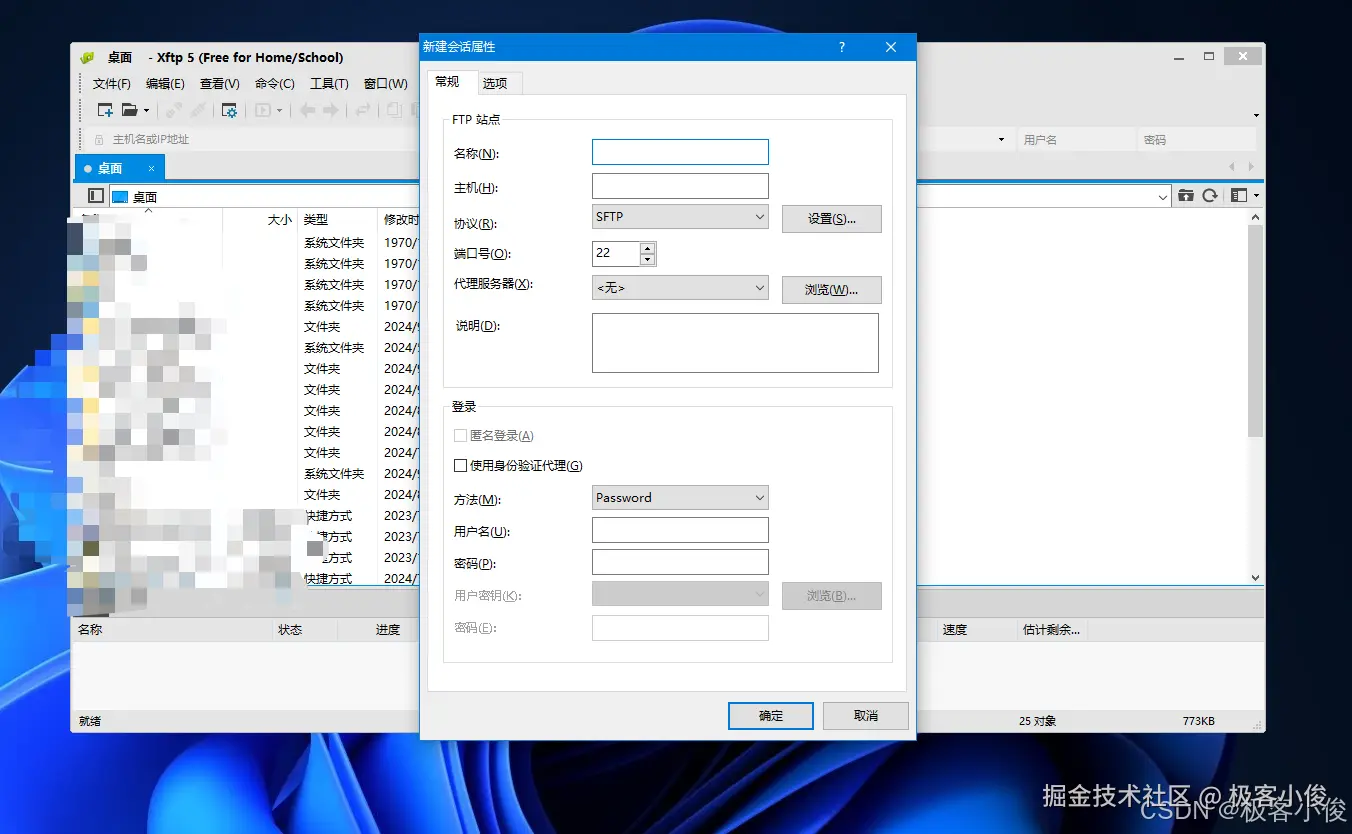The image size is (1352, 834).
Task: Open session properties via the window-gear icon
Action: [229, 110]
